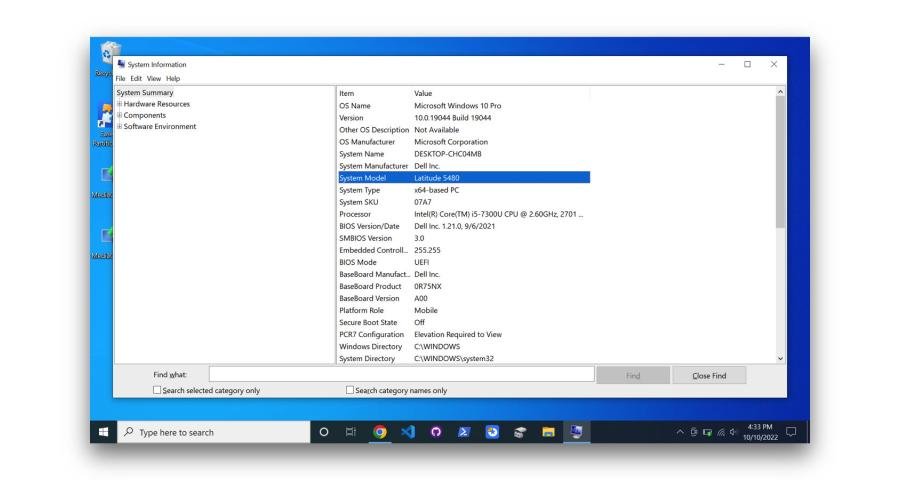The width and height of the screenshot is (900, 480).
Task: Select the BaseBoard Version row
Action: (464, 299)
